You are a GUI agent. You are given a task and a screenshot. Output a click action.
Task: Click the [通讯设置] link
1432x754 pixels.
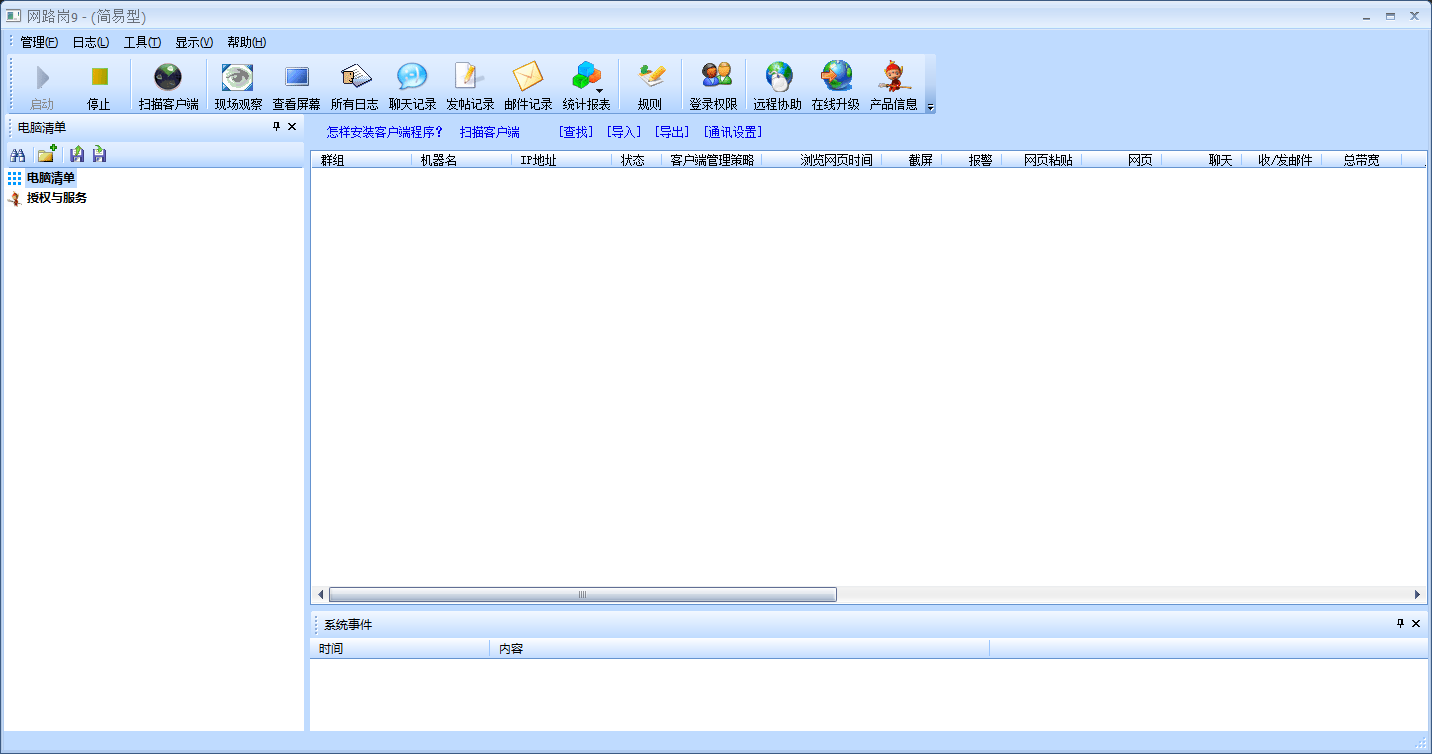(x=732, y=132)
